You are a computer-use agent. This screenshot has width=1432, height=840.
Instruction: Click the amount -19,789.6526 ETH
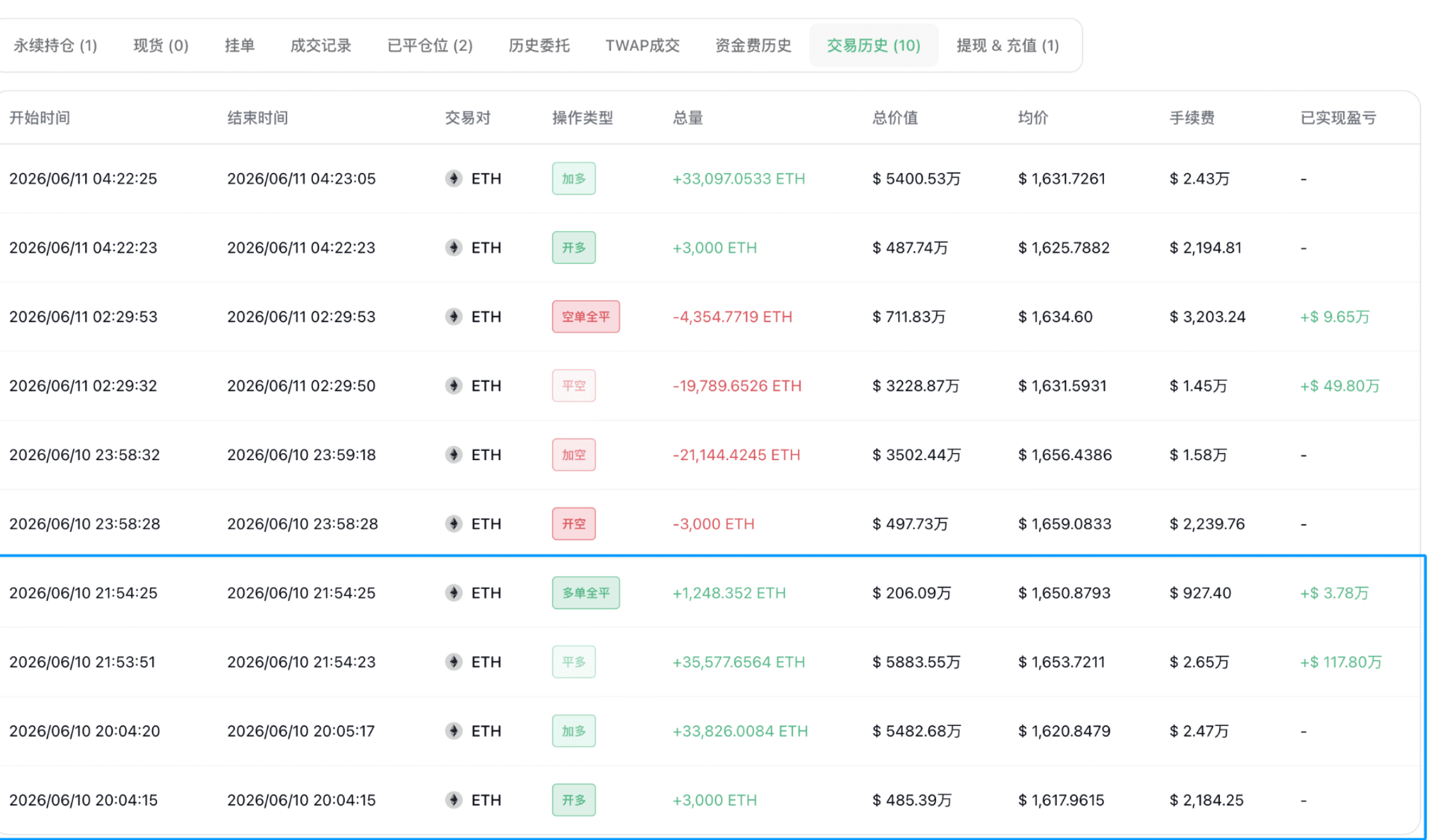coord(737,386)
